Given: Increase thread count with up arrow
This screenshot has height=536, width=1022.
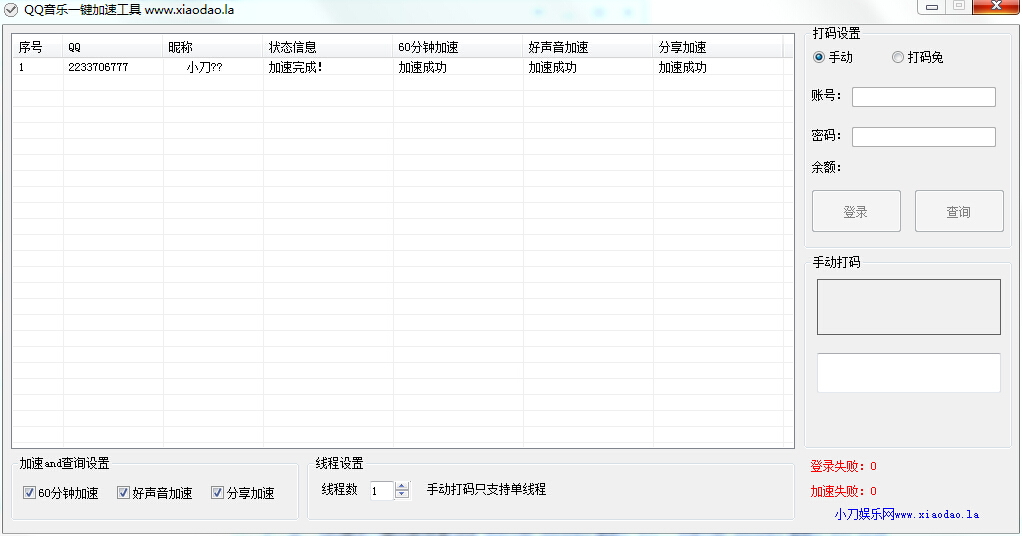Looking at the screenshot, I should tap(402, 485).
